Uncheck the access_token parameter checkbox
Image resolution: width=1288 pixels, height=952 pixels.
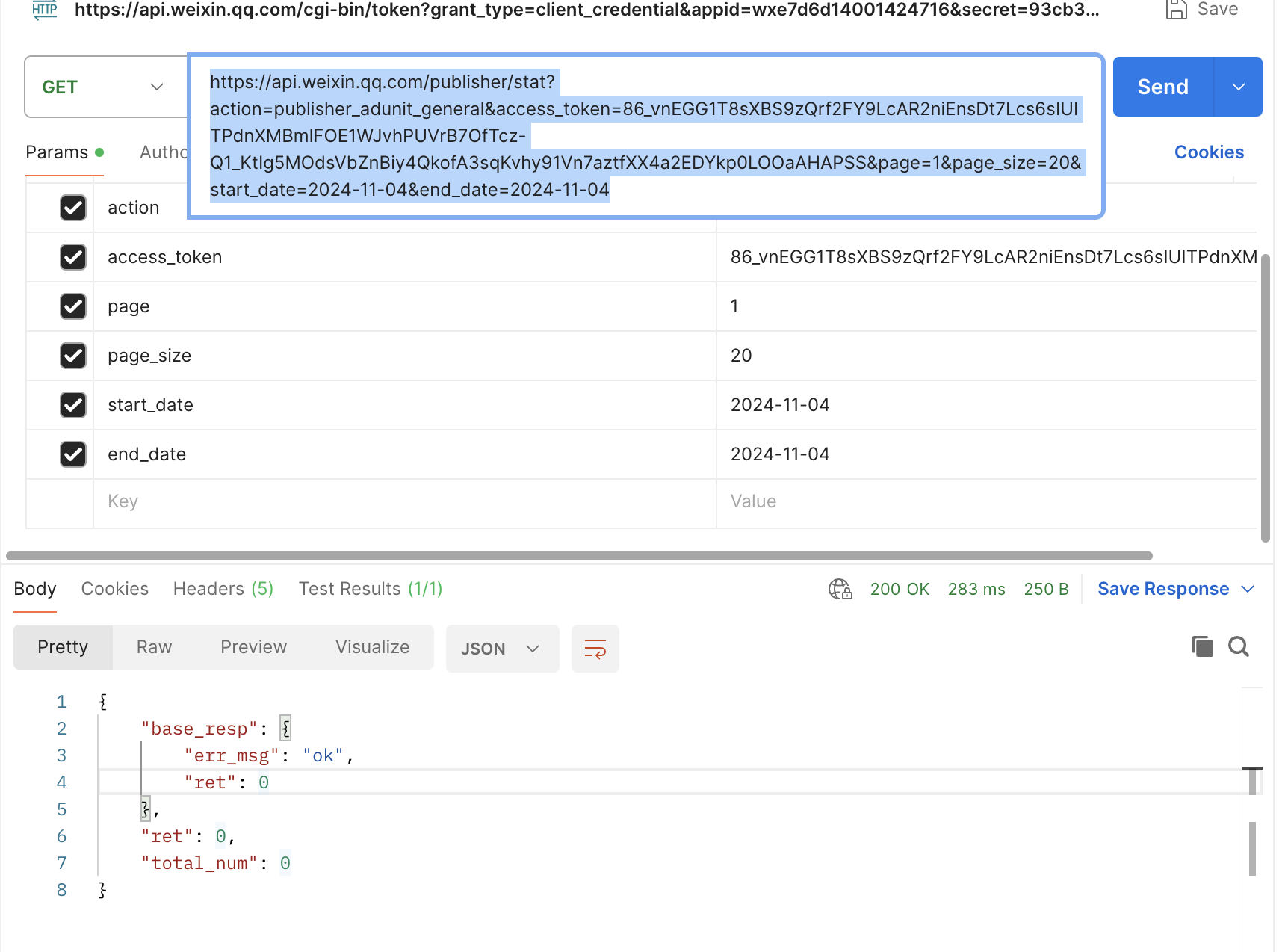tap(73, 257)
